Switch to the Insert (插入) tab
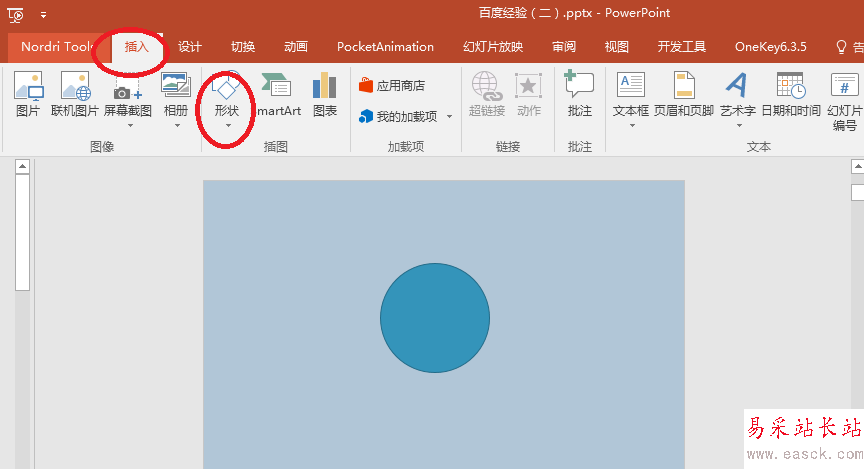Image resolution: width=864 pixels, height=469 pixels. pyautogui.click(x=136, y=47)
